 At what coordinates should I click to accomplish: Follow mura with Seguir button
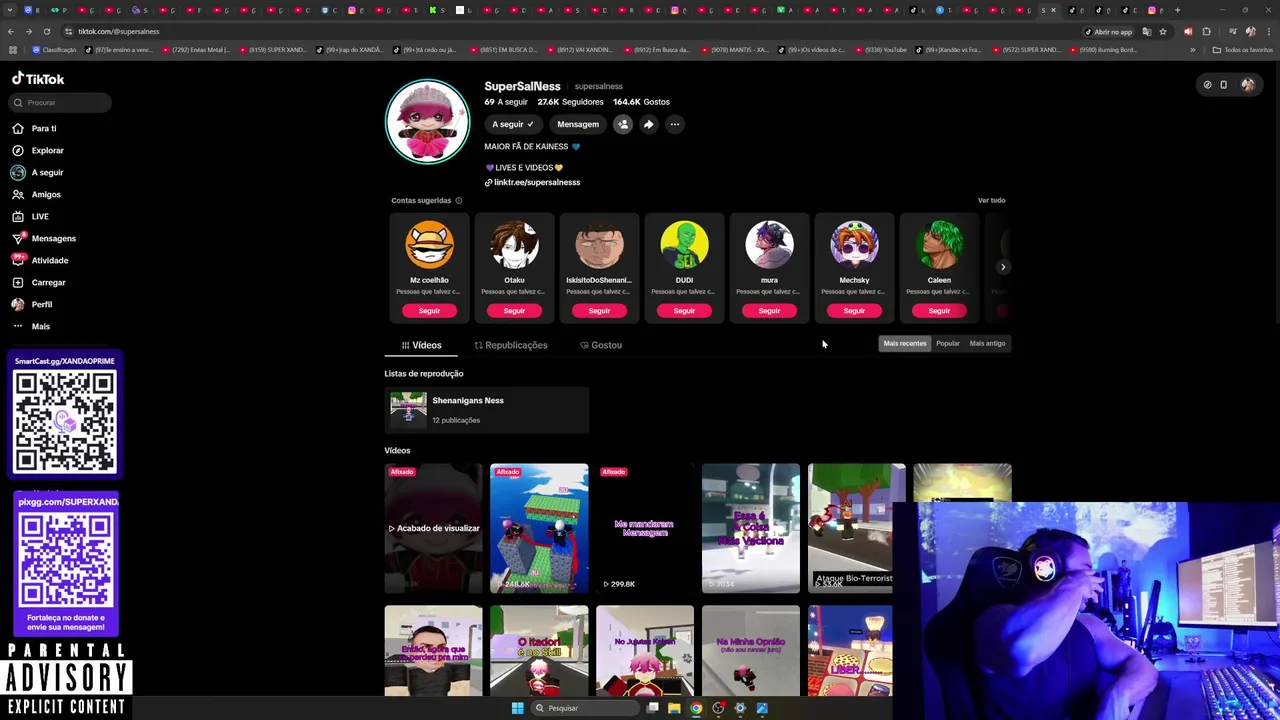(769, 310)
